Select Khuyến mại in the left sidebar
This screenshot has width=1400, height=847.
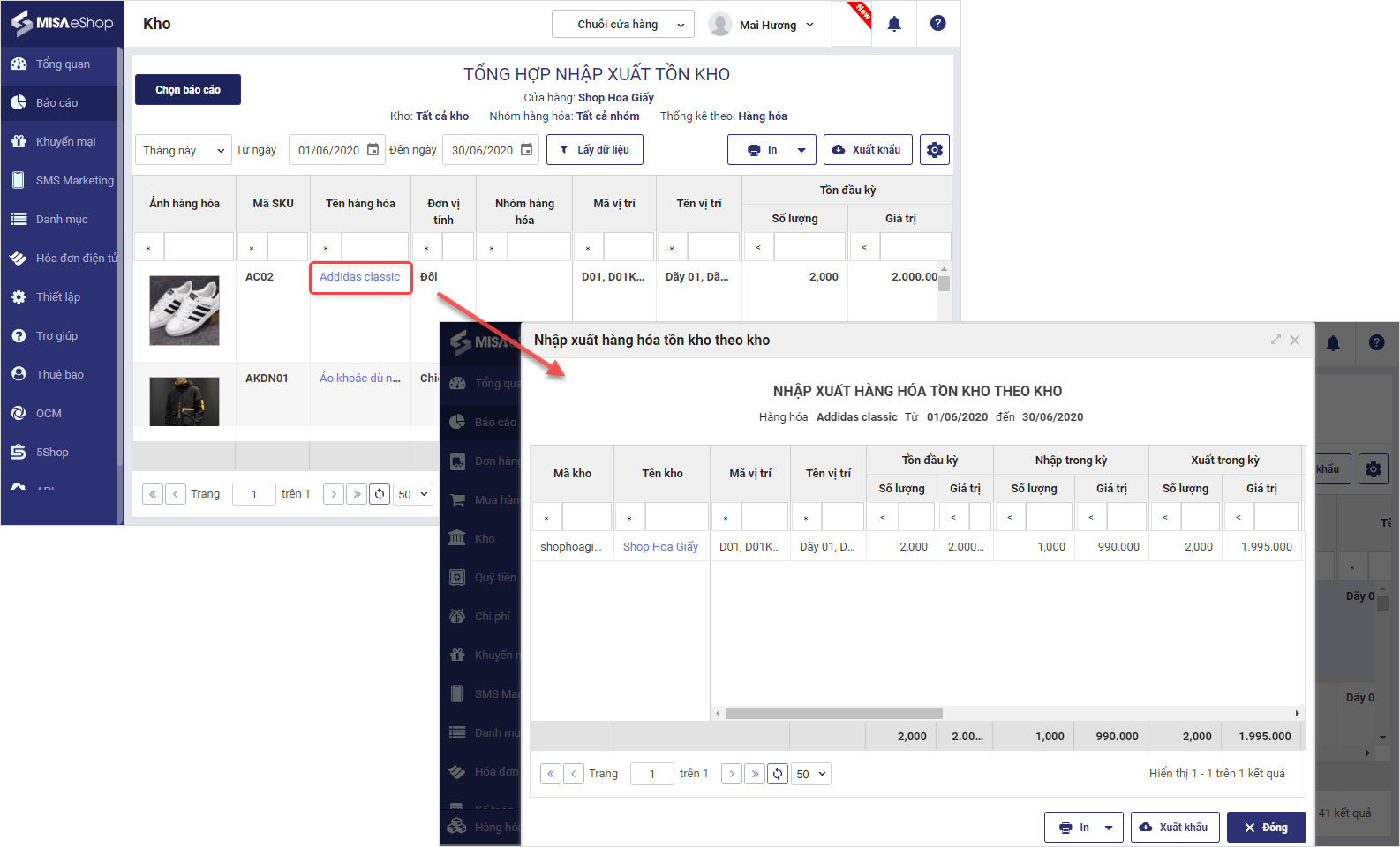pos(65,142)
